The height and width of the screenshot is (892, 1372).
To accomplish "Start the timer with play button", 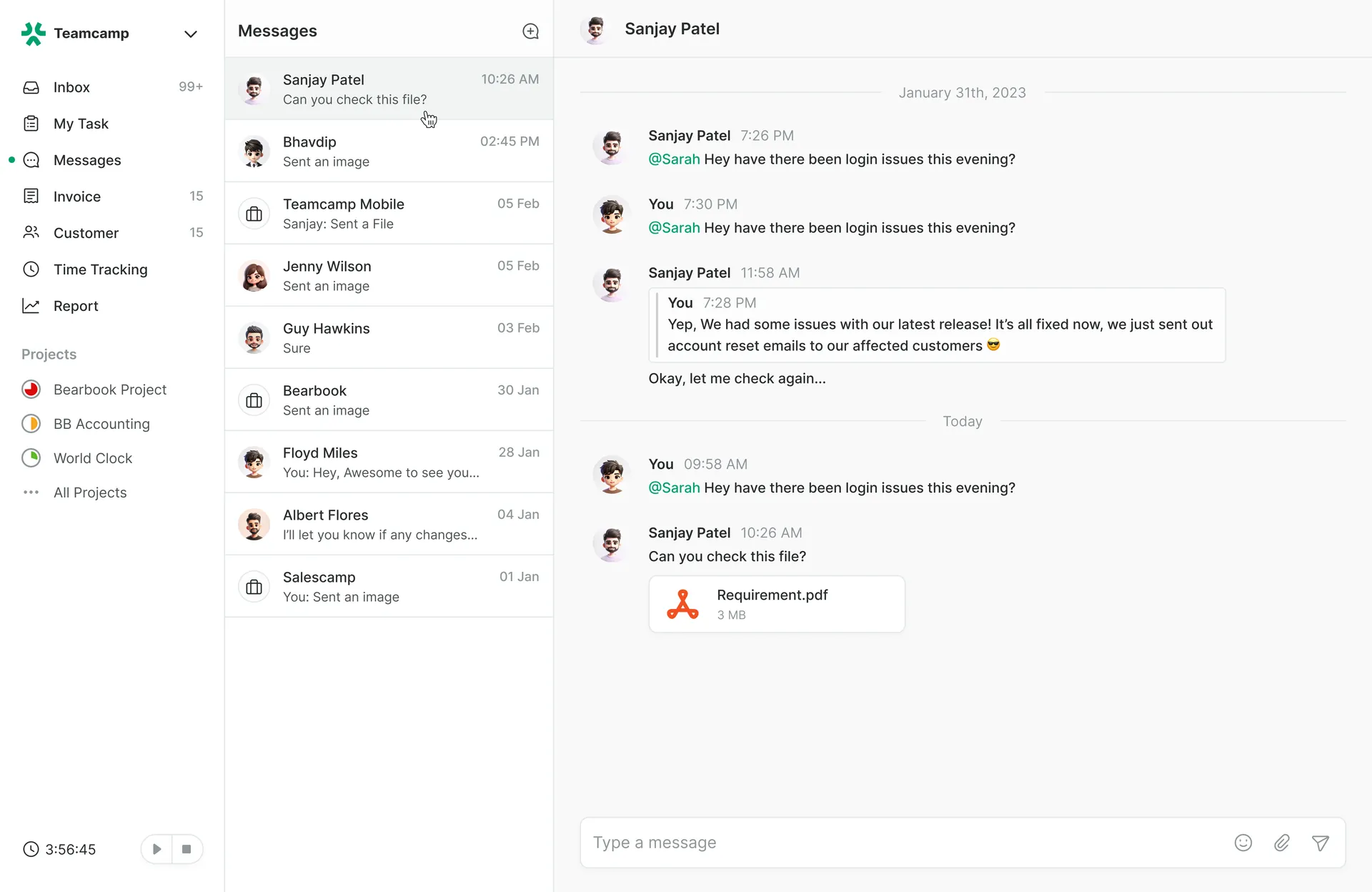I will click(x=156, y=849).
